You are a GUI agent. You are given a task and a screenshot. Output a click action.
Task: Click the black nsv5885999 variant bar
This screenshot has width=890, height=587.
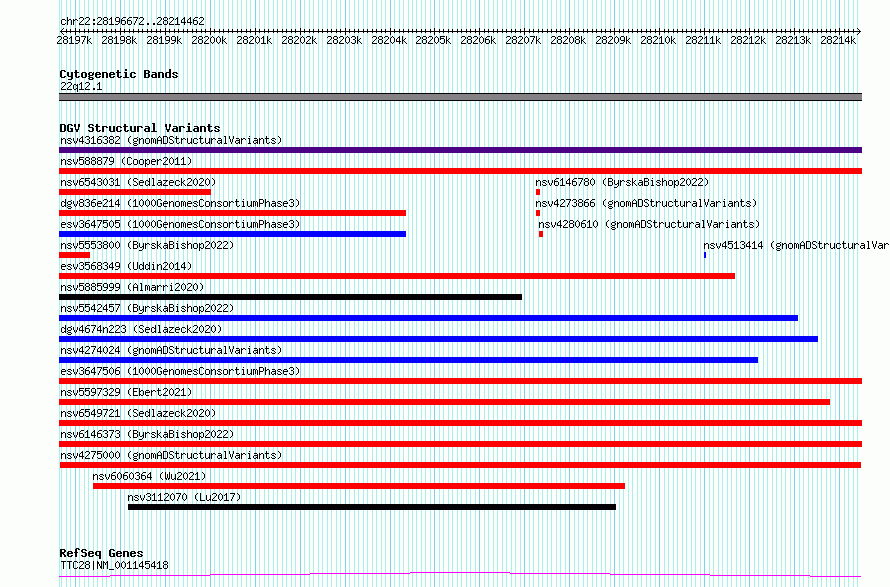(x=291, y=297)
